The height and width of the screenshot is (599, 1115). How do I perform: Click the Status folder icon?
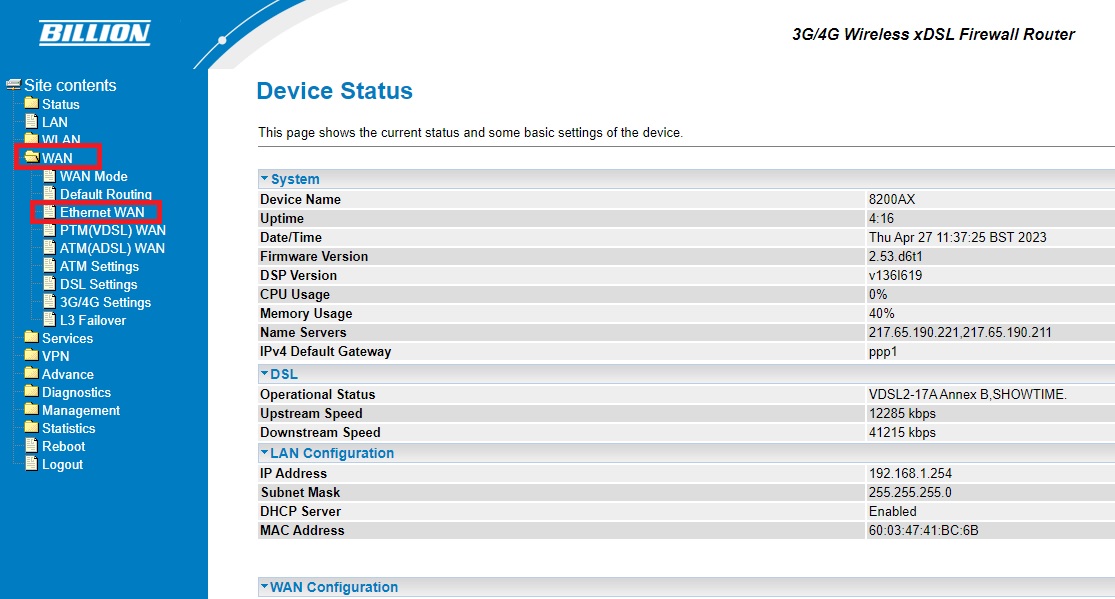(x=31, y=104)
